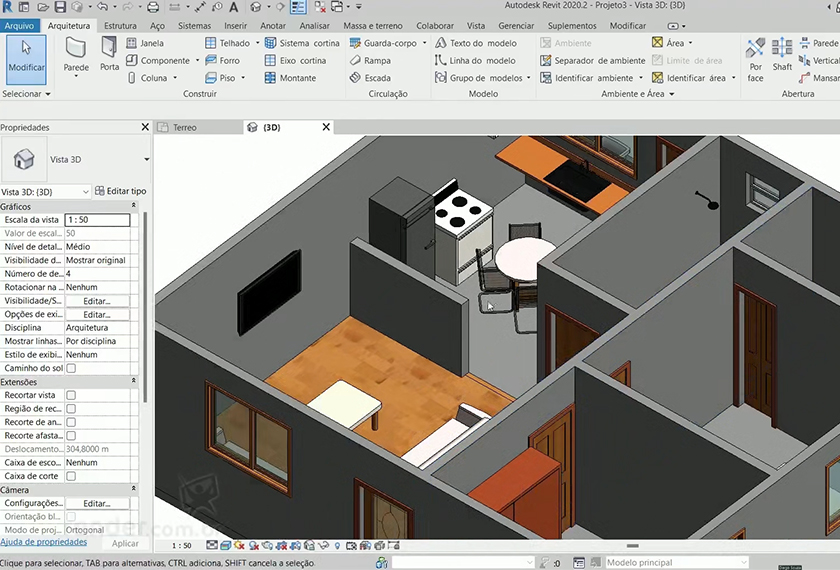Activate the Modificar arrow tool
The image size is (840, 570).
[26, 56]
